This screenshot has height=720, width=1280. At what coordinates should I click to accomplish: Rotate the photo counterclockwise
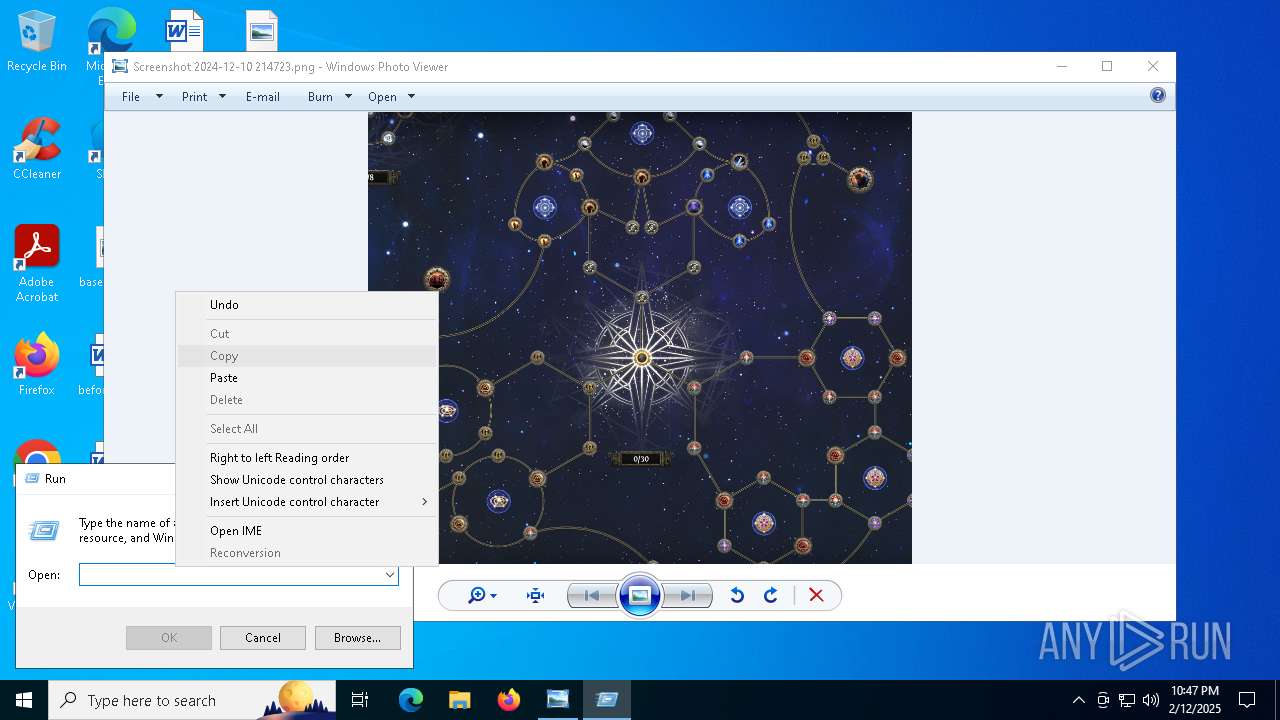tap(737, 595)
